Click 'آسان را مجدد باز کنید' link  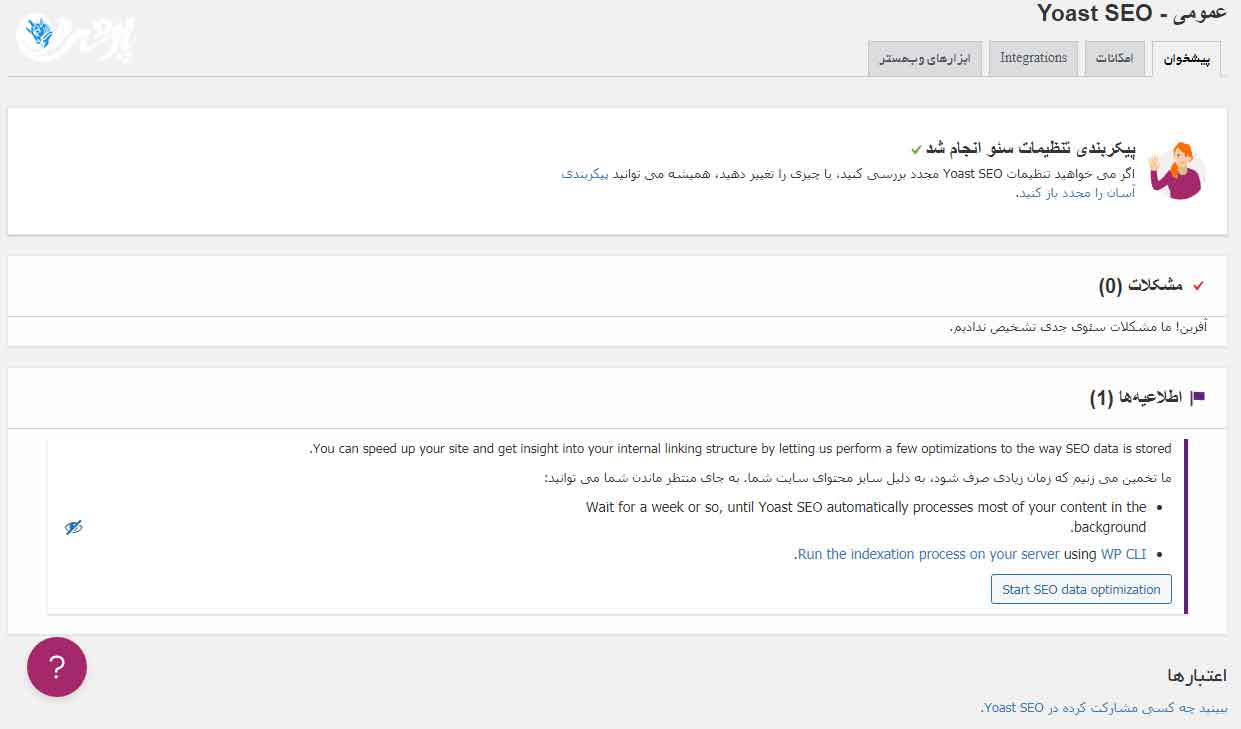pyautogui.click(x=1077, y=193)
